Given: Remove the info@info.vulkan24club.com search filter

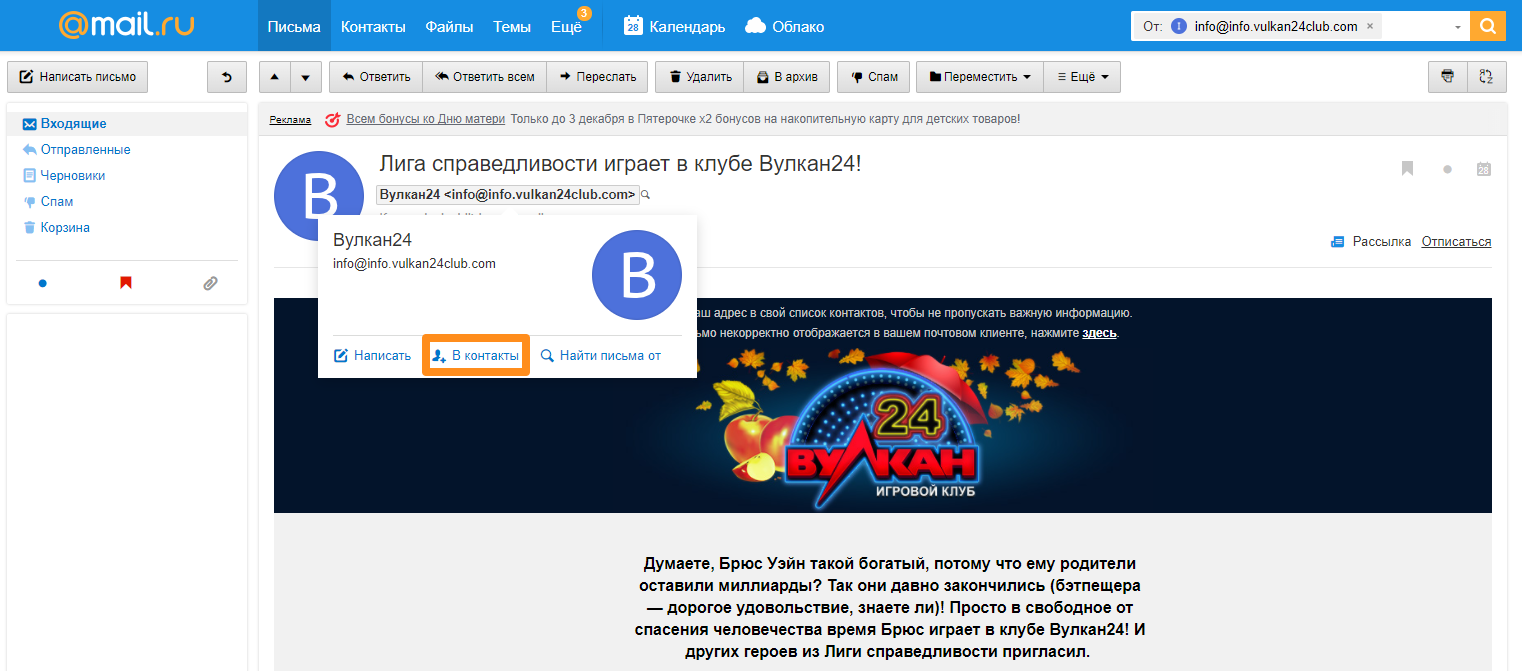Looking at the screenshot, I should click(x=1369, y=26).
